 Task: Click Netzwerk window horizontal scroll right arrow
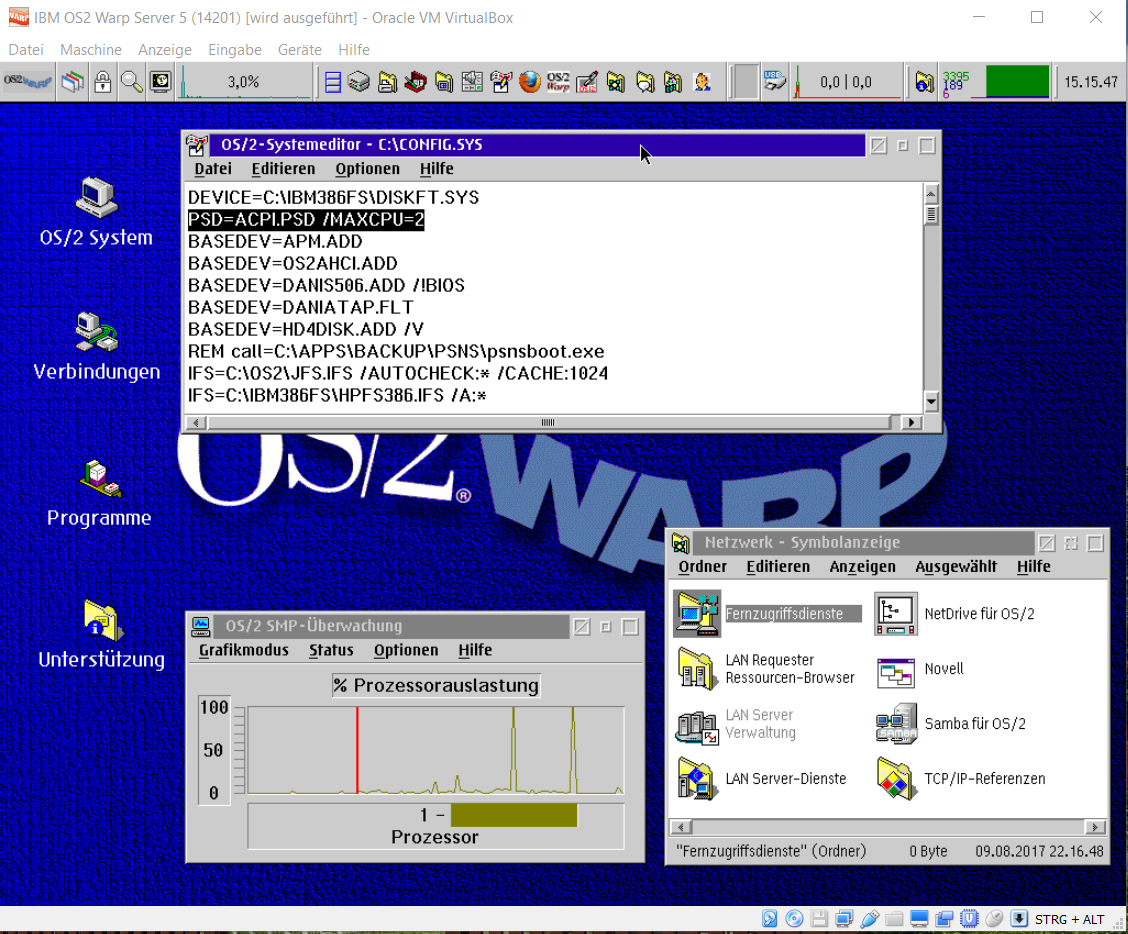pos(1096,827)
